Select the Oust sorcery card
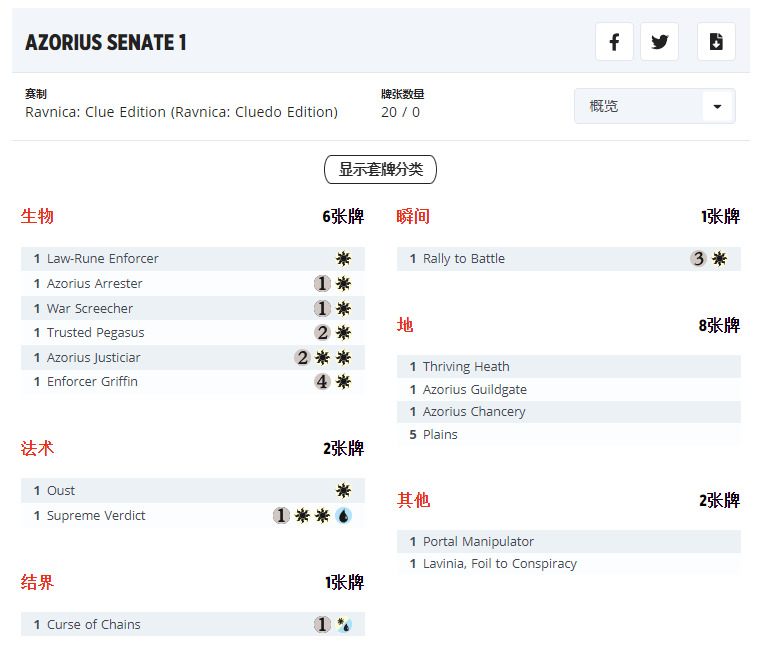This screenshot has height=654, width=763. point(61,491)
